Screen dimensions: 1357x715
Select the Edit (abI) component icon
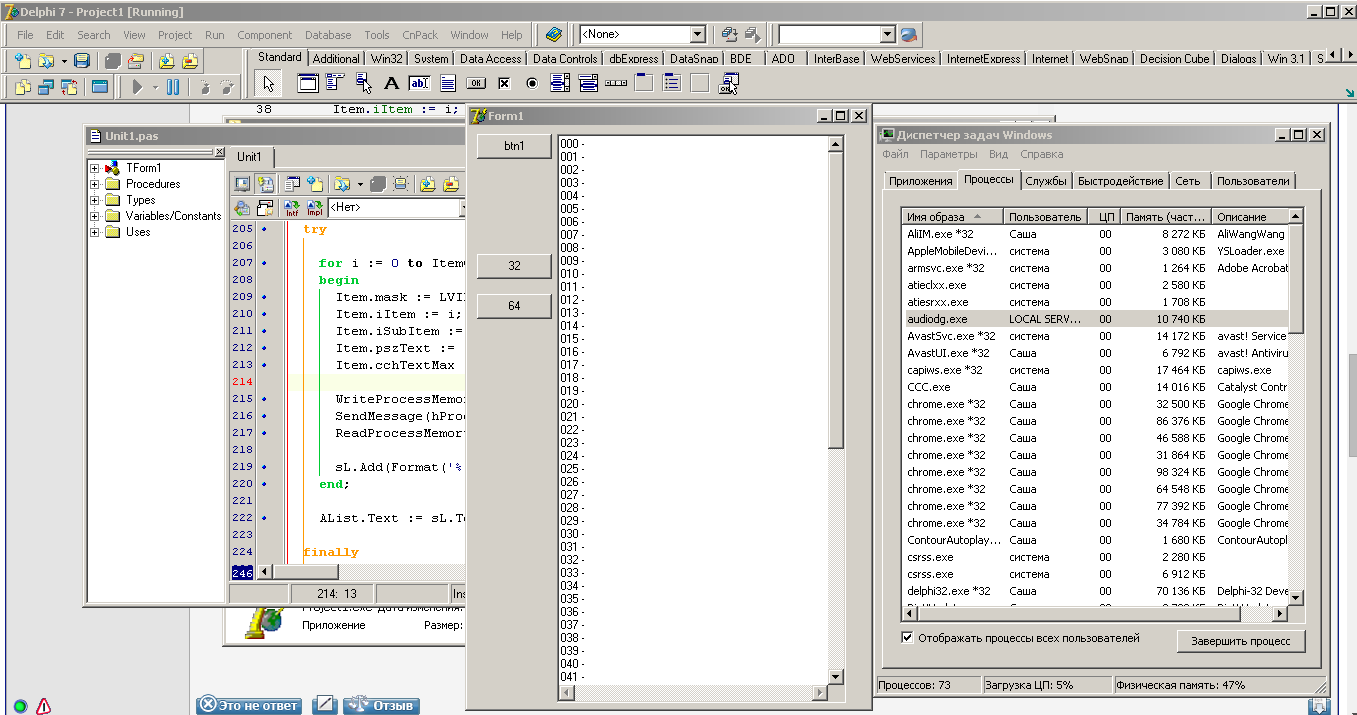(x=419, y=84)
